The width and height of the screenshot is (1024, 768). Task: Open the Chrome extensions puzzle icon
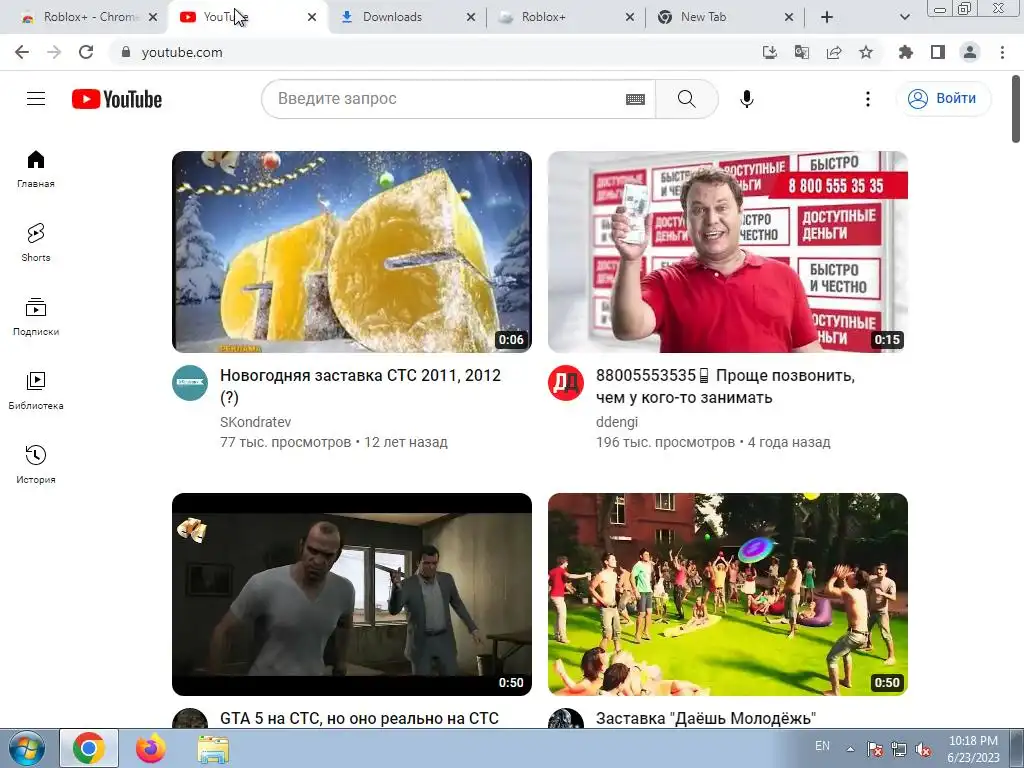pyautogui.click(x=906, y=52)
